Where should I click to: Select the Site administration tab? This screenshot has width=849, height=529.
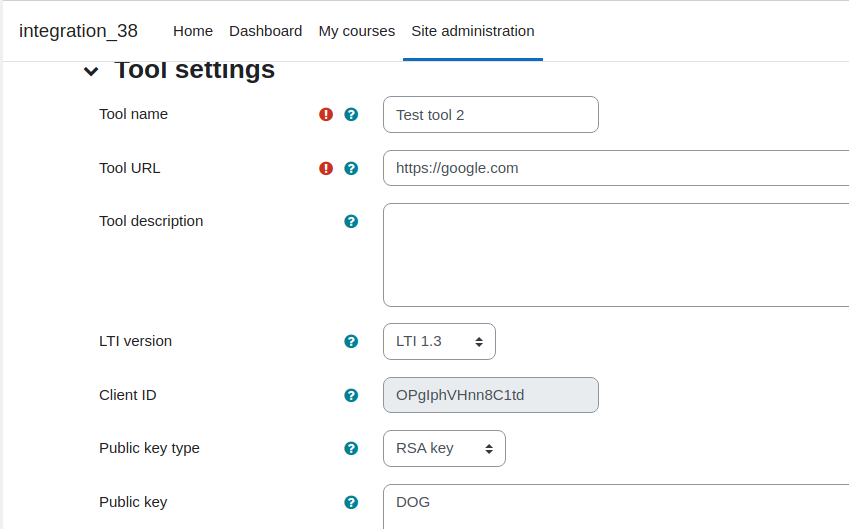(473, 31)
